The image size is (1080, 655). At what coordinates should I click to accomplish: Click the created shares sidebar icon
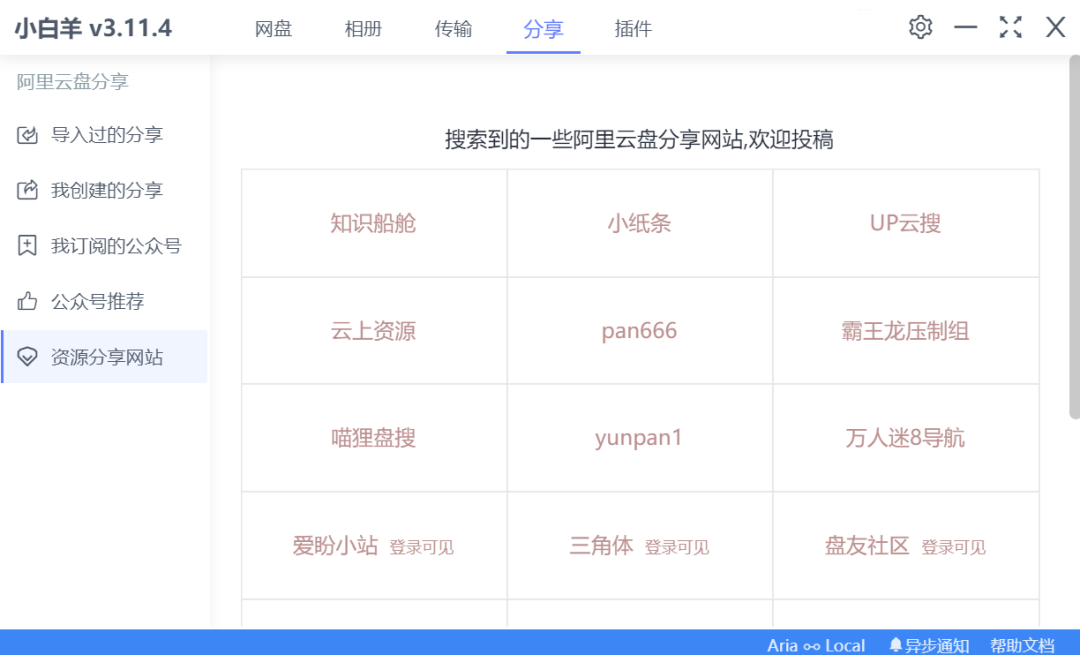click(27, 190)
